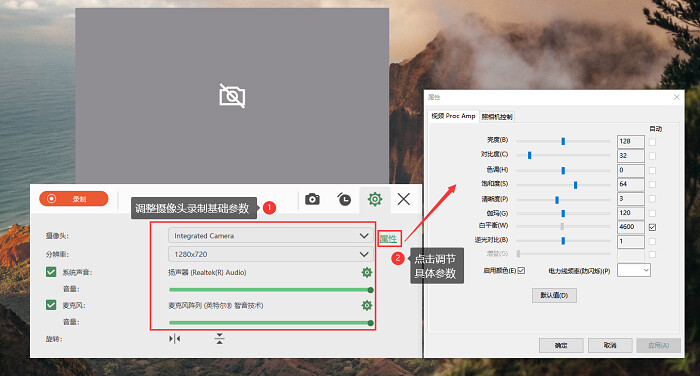Click the brightness value field 128
This screenshot has width=700, height=376.
[x=631, y=142]
